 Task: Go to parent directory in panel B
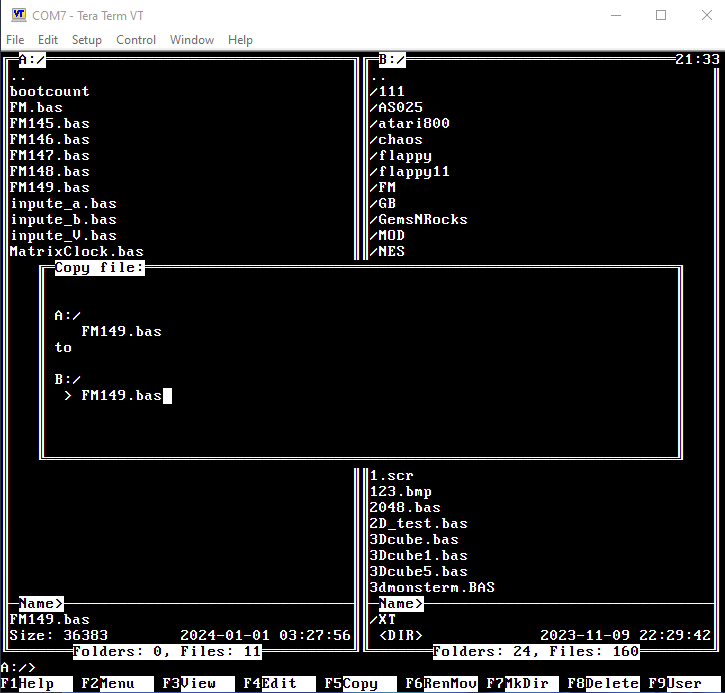coord(378,76)
